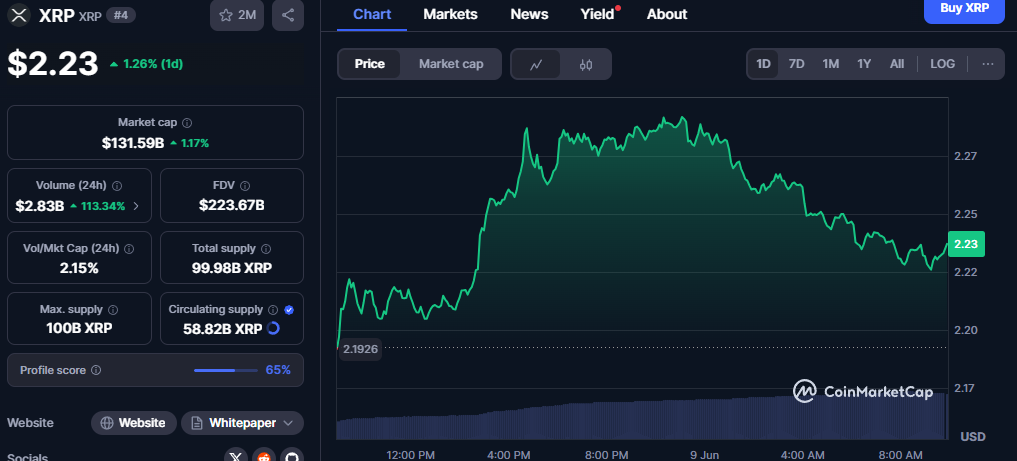Click the 65% profile score value
Screen dimensions: 1017x461
(x=278, y=370)
